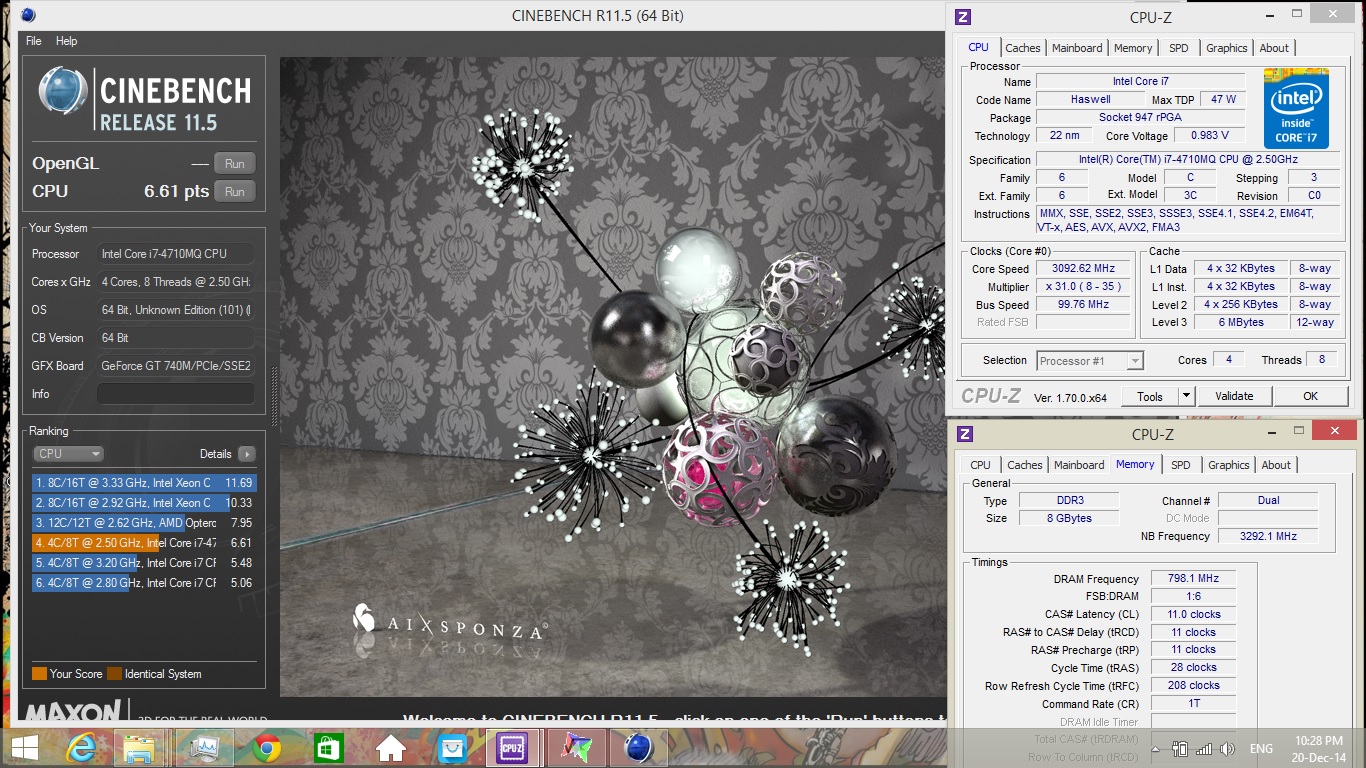Open Memory tab in top CPU-Z window

click(x=1133, y=48)
